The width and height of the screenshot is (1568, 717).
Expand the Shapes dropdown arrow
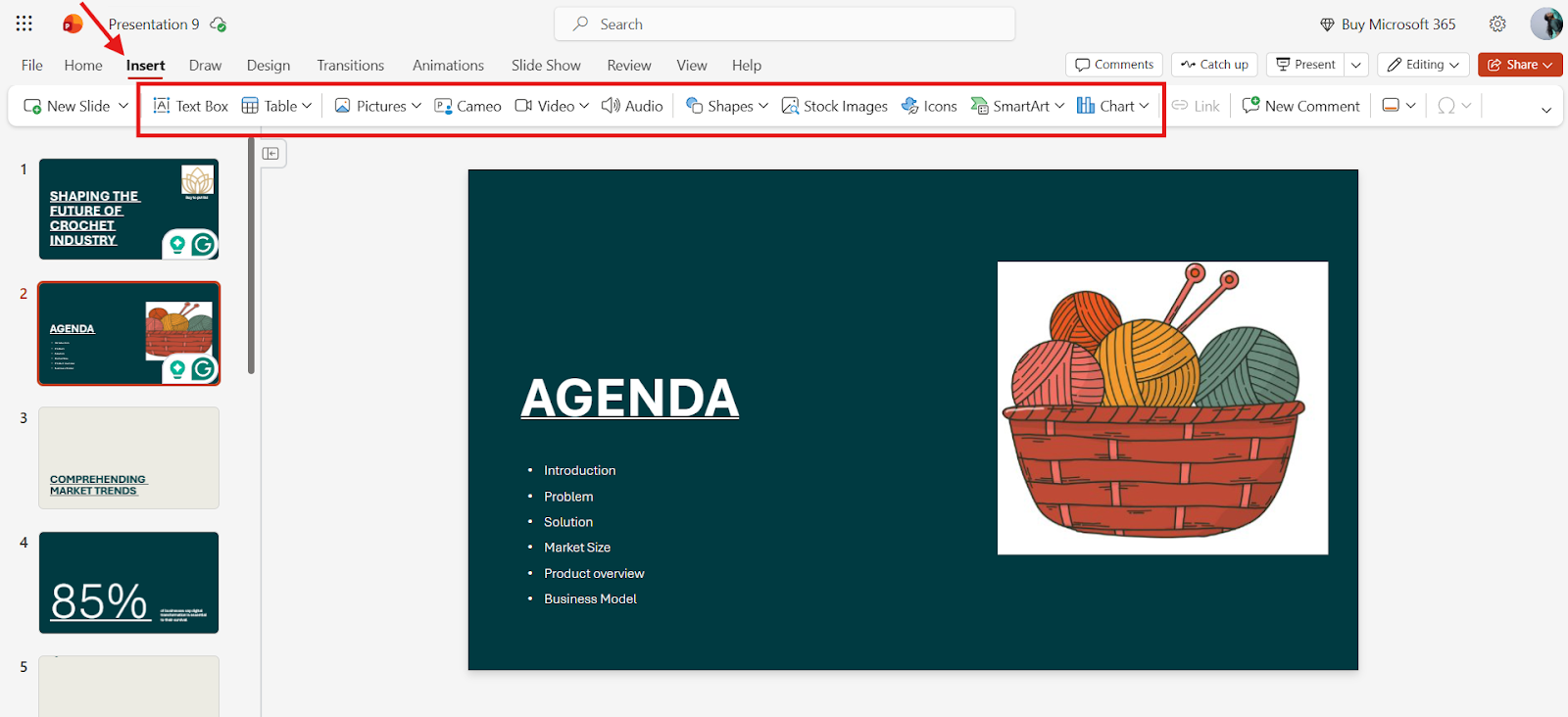pos(763,106)
